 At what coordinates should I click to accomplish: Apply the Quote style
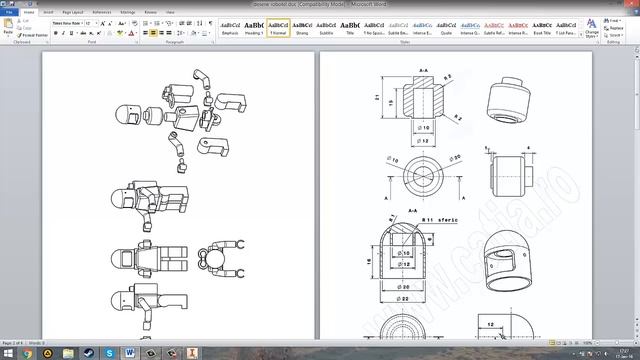pos(446,28)
